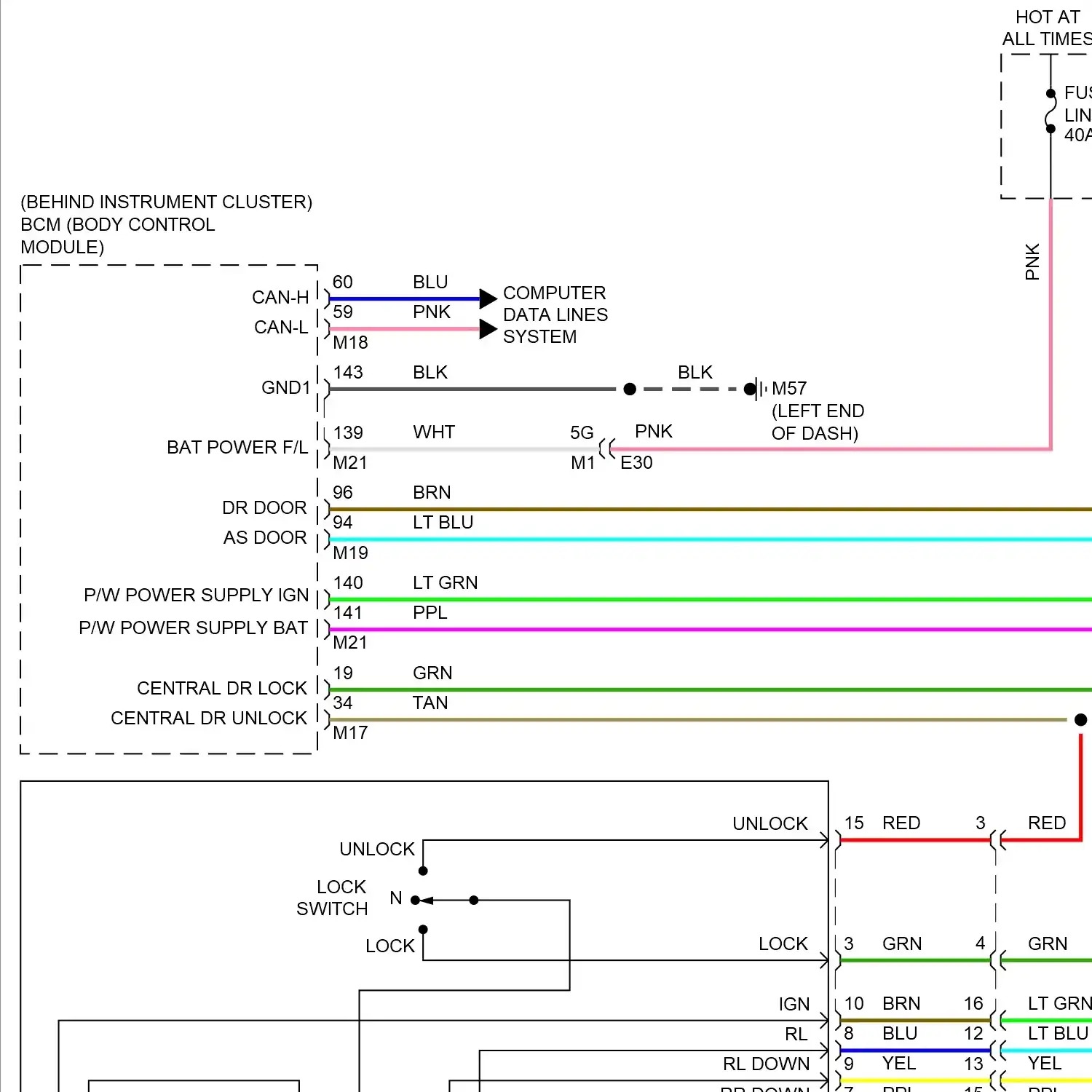The height and width of the screenshot is (1092, 1092).
Task: Click the arrowhead ending the blue CAN-H wire
Action: pyautogui.click(x=488, y=298)
